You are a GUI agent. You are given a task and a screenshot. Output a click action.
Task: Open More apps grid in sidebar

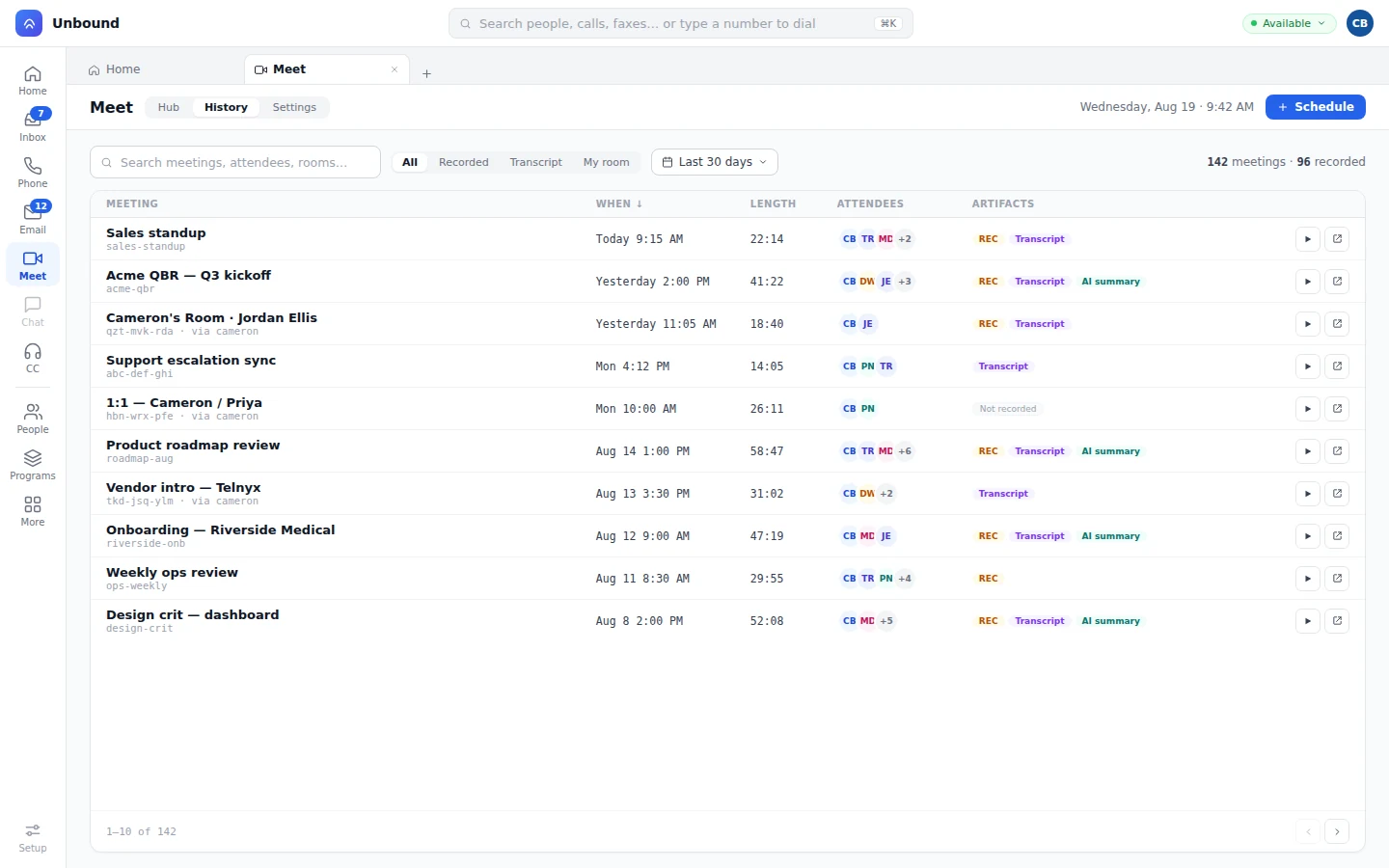pos(33,511)
